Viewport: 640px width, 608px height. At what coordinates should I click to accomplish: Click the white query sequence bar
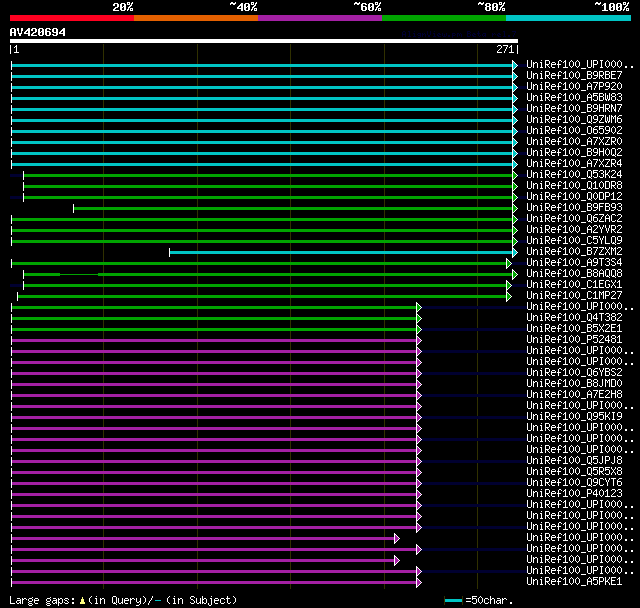coord(264,41)
